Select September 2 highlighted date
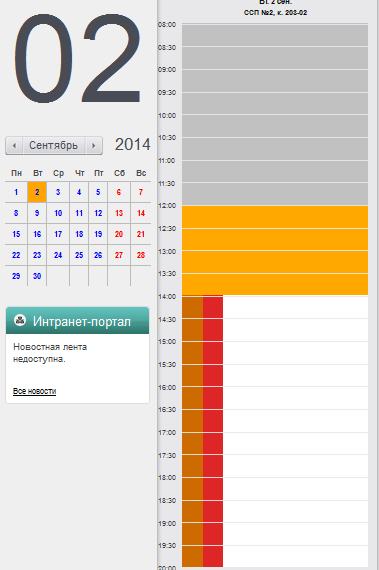The height and width of the screenshot is (570, 379). (x=37, y=192)
